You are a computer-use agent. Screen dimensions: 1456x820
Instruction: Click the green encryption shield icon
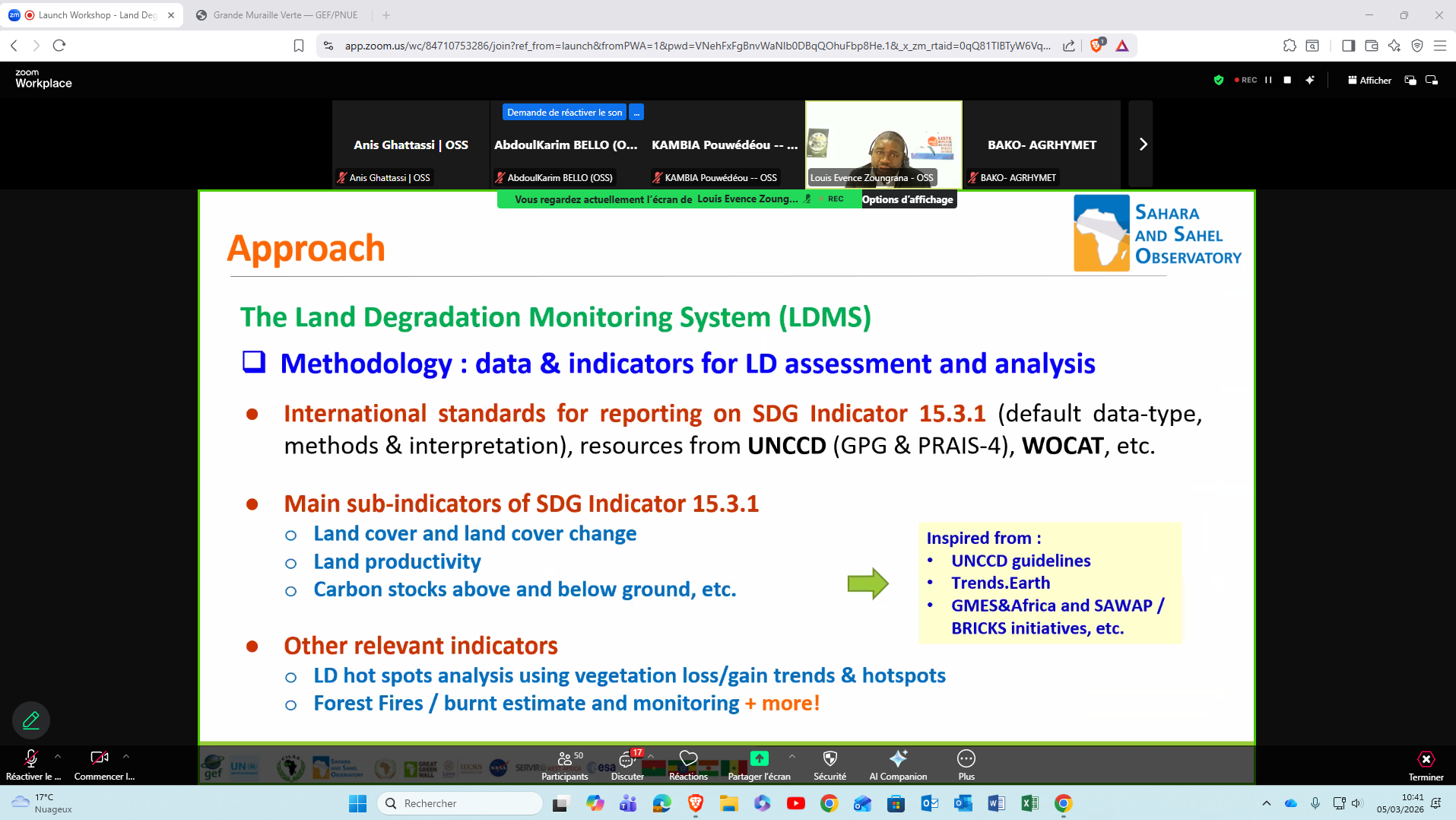pyautogui.click(x=1218, y=80)
